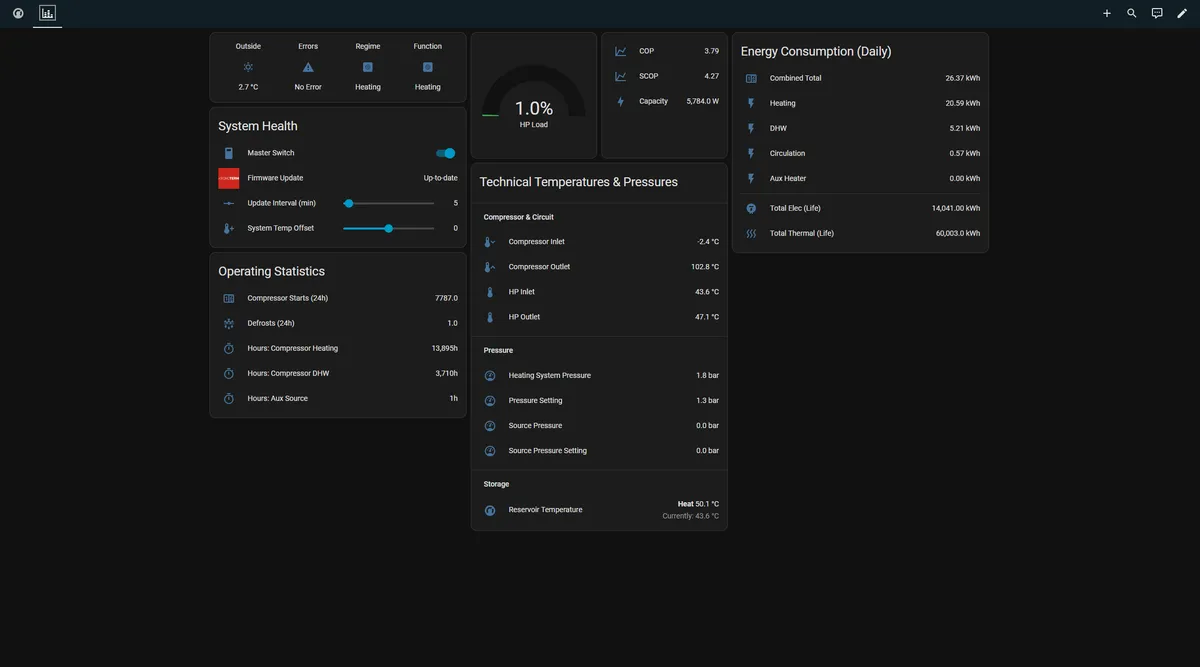Image resolution: width=1200 pixels, height=667 pixels.
Task: Click the Heating energy lightning icon
Action: pos(751,103)
